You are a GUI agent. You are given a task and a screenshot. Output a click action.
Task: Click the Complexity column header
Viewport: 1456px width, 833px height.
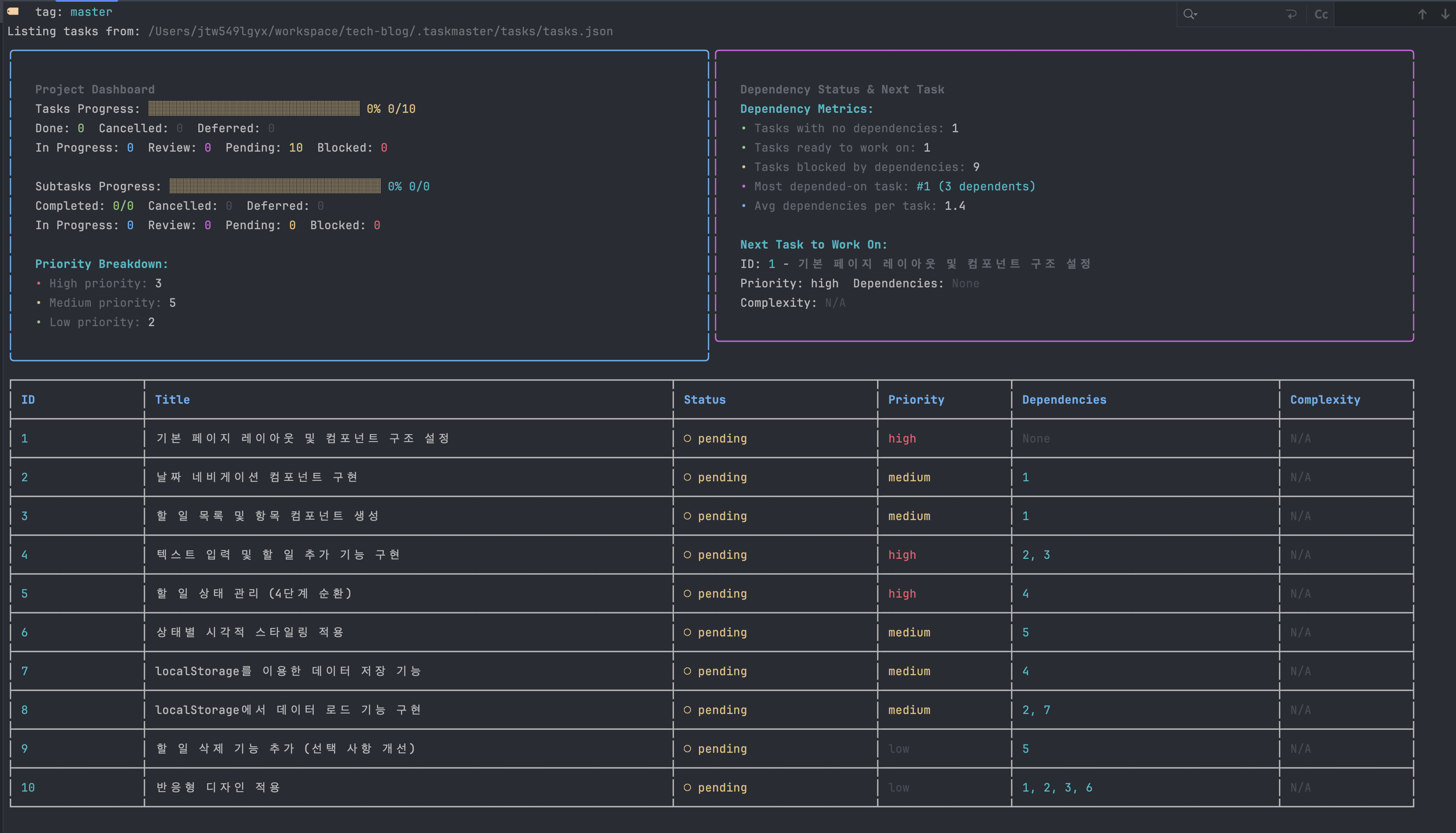(x=1325, y=400)
